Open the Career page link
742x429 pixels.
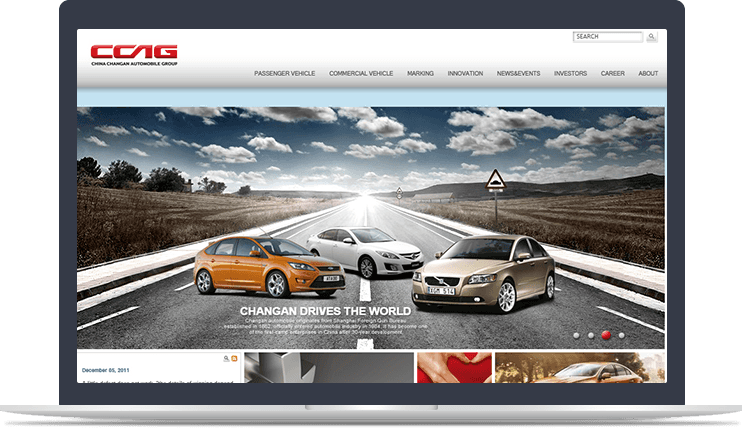coord(613,73)
